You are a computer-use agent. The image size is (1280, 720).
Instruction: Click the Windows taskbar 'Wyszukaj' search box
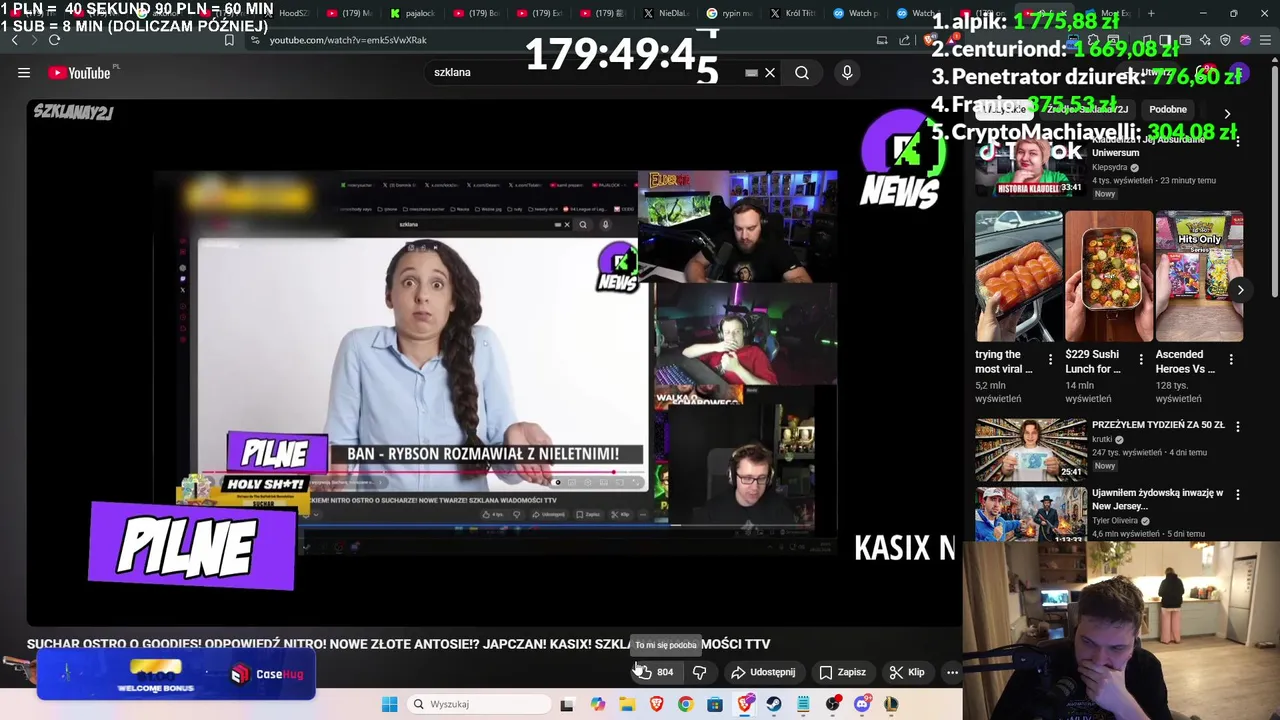(x=480, y=704)
